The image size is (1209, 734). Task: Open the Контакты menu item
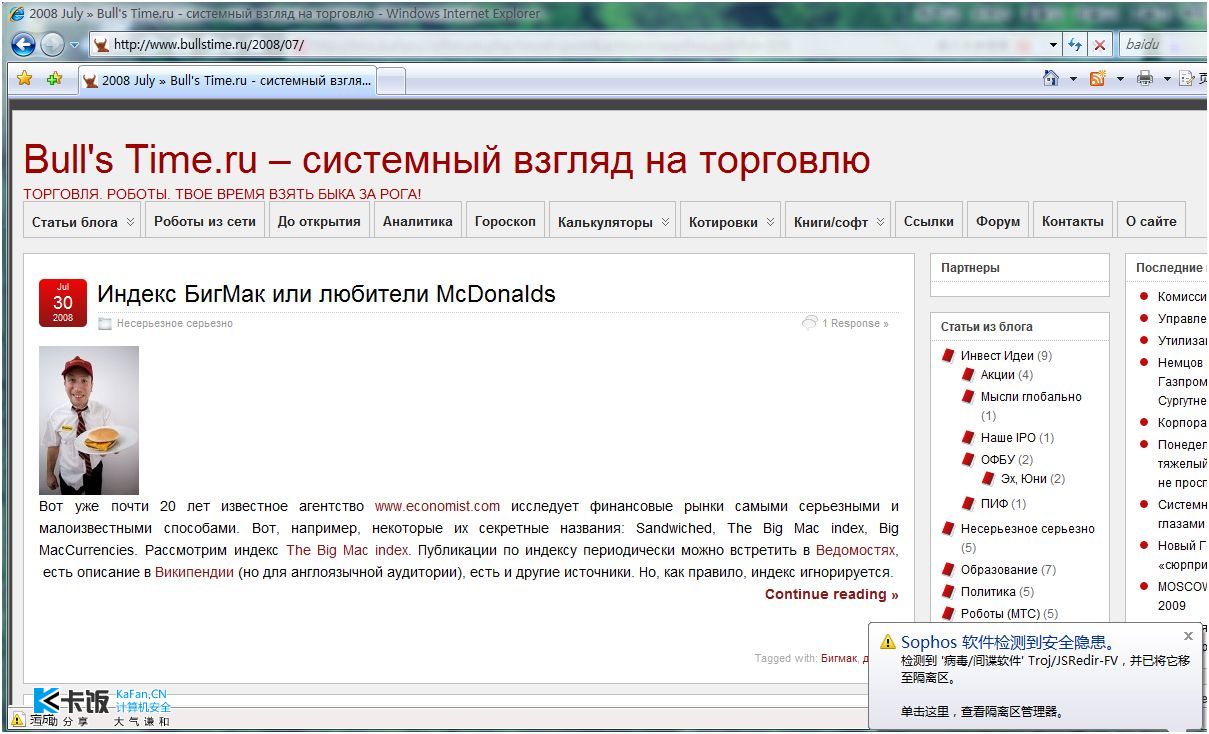click(1073, 221)
